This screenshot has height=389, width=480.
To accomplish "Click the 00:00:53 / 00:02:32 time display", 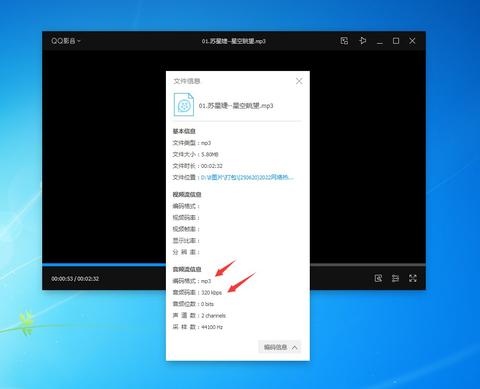I will click(75, 279).
